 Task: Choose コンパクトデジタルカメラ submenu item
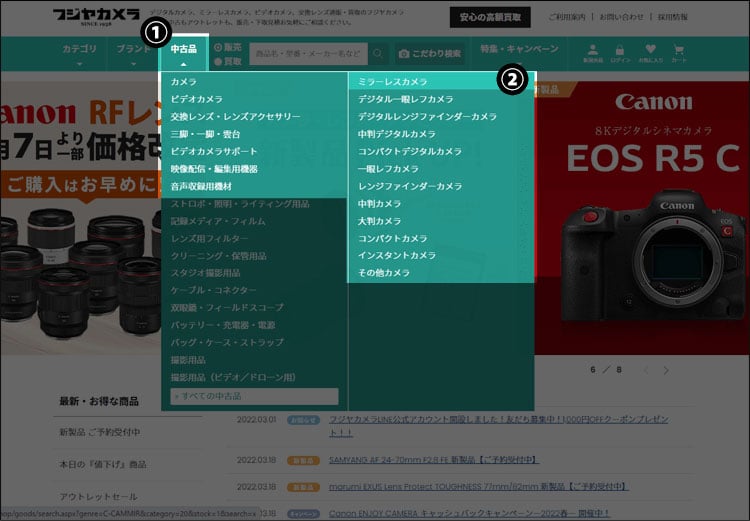tap(409, 151)
